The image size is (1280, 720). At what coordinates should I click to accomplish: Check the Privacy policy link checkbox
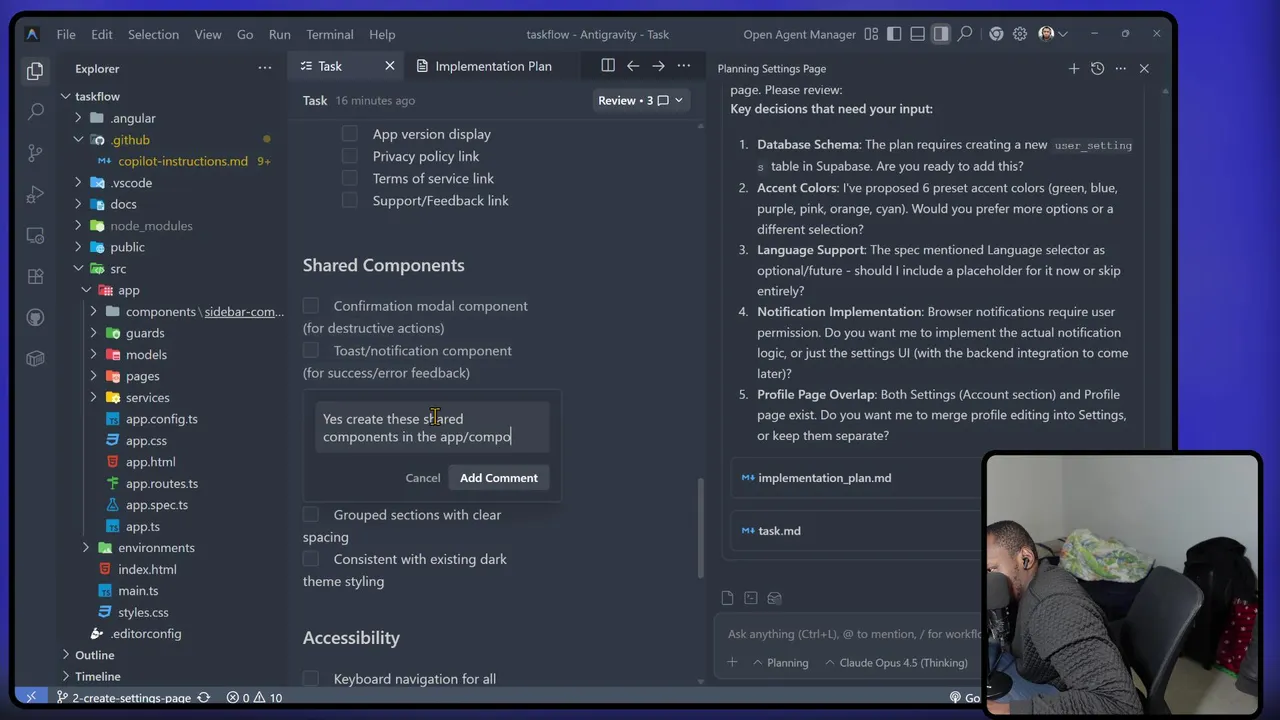point(349,156)
